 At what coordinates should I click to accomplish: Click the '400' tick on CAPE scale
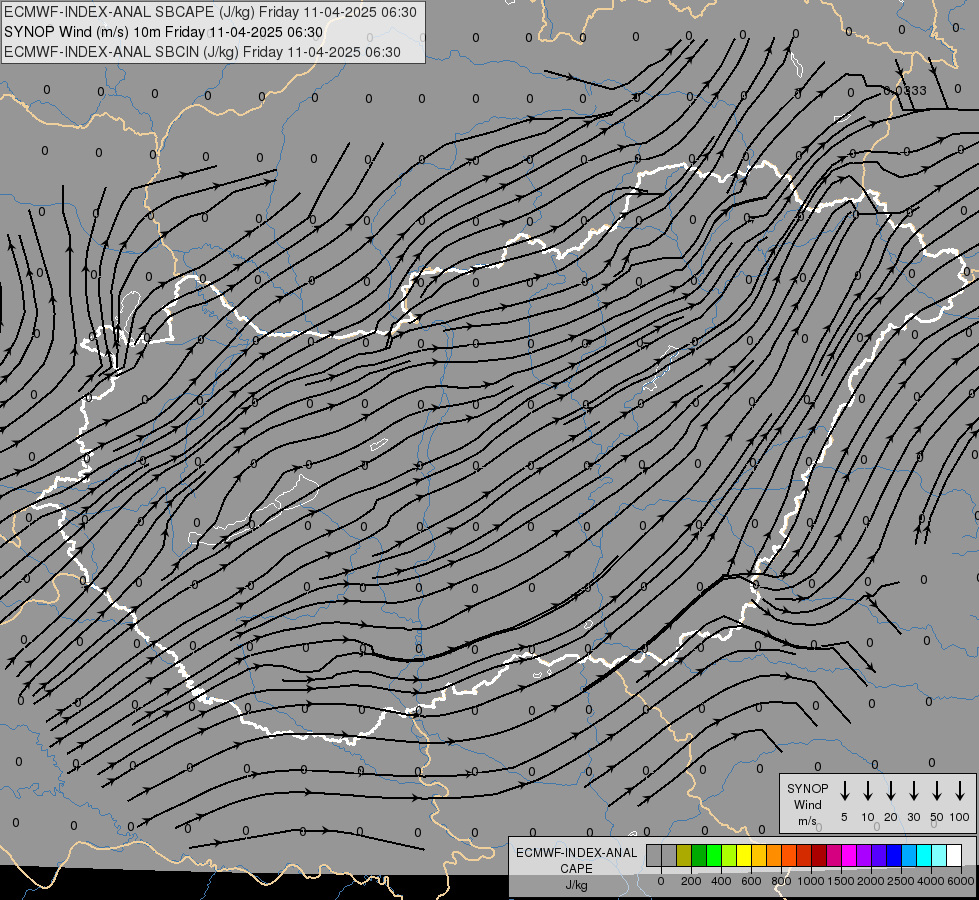click(x=721, y=881)
